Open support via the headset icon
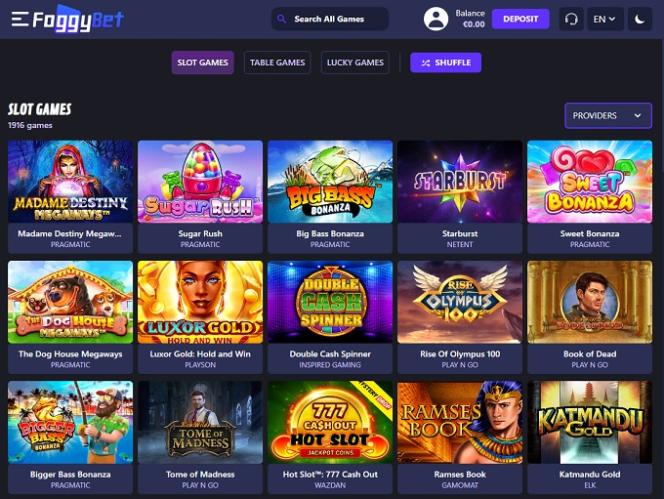The image size is (664, 499). pos(571,19)
